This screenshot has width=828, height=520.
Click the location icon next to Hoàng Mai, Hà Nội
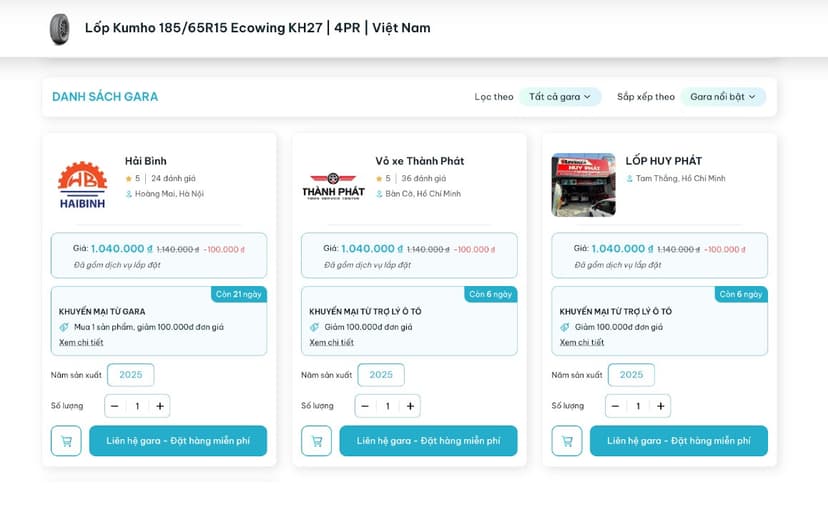128,194
